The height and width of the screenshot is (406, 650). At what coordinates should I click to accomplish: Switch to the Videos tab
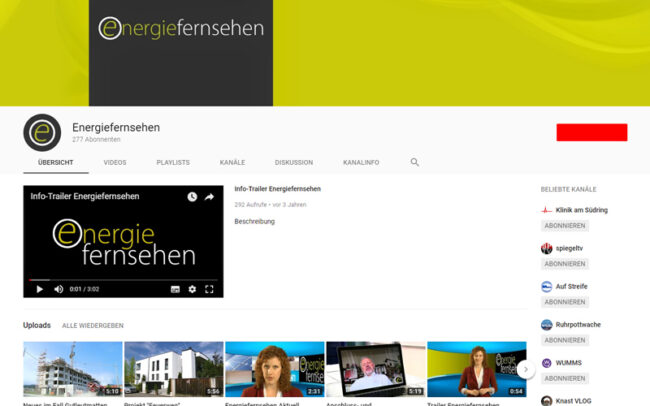115,163
